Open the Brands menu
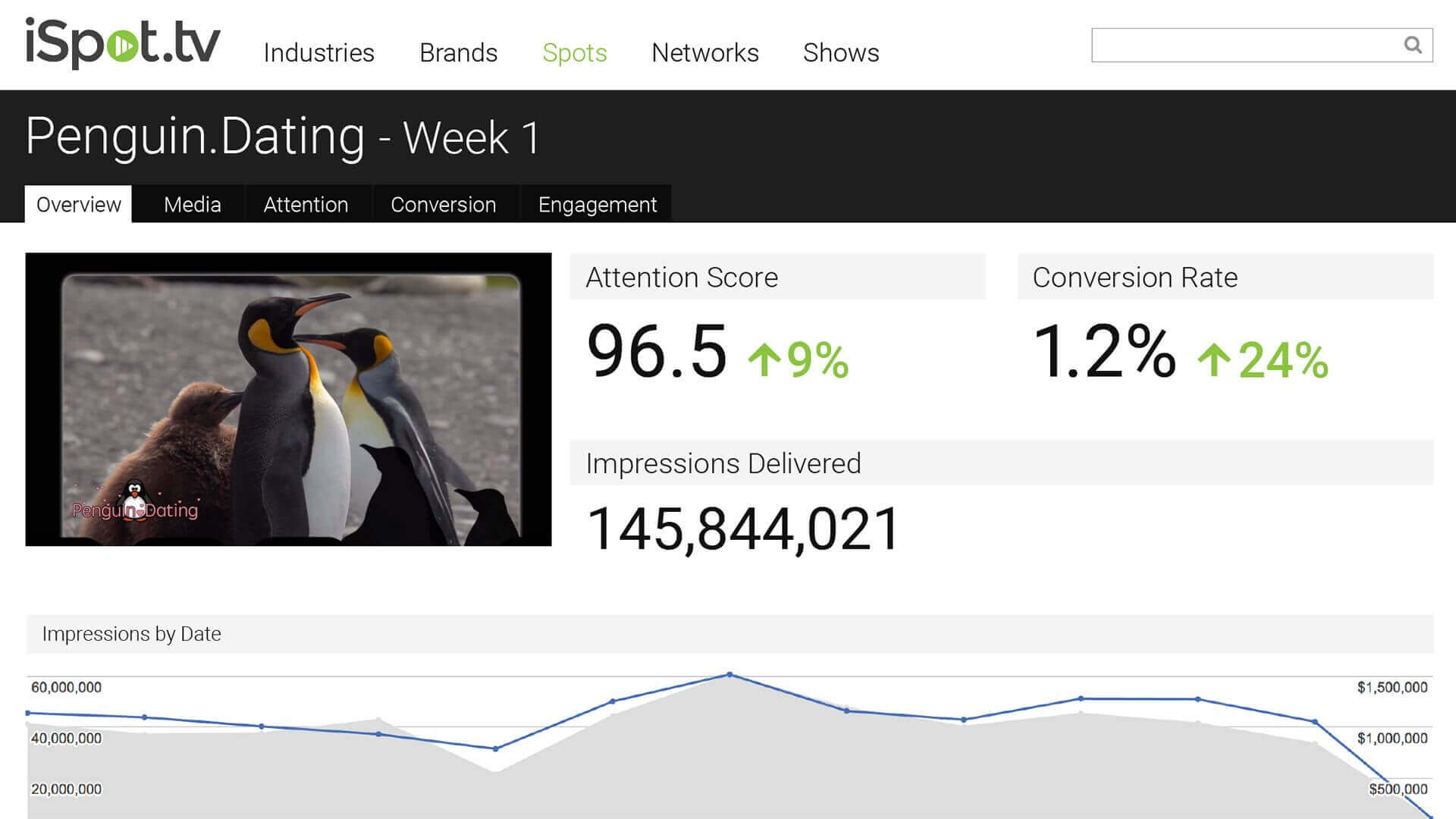 459,52
